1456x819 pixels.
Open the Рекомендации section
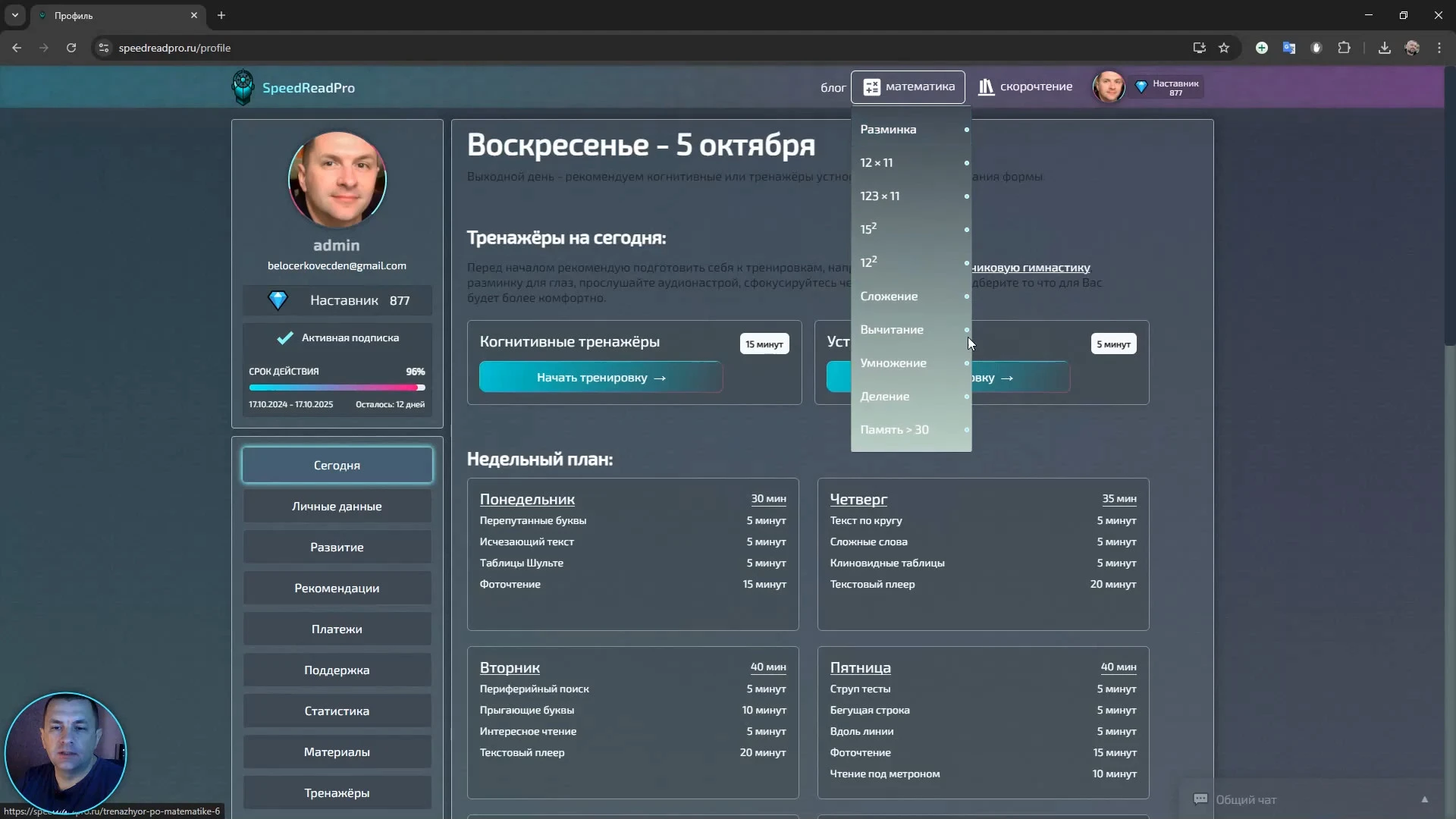(x=337, y=588)
